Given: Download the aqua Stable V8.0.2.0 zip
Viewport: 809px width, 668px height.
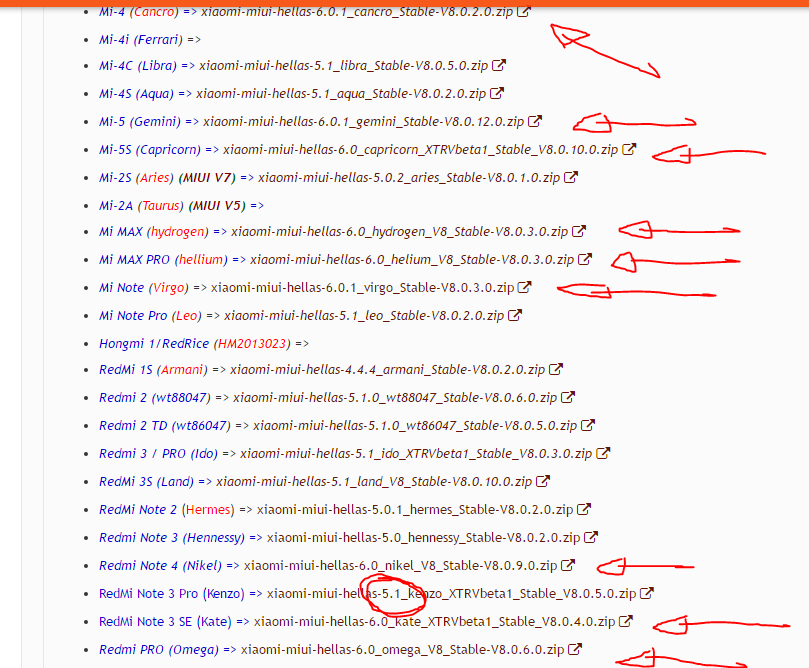Looking at the screenshot, I should tap(341, 93).
